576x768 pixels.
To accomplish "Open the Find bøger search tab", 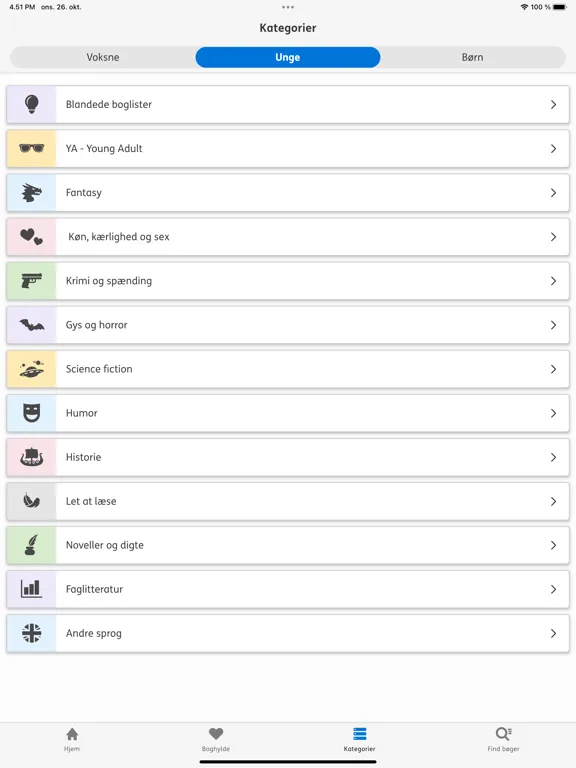I will tap(504, 739).
